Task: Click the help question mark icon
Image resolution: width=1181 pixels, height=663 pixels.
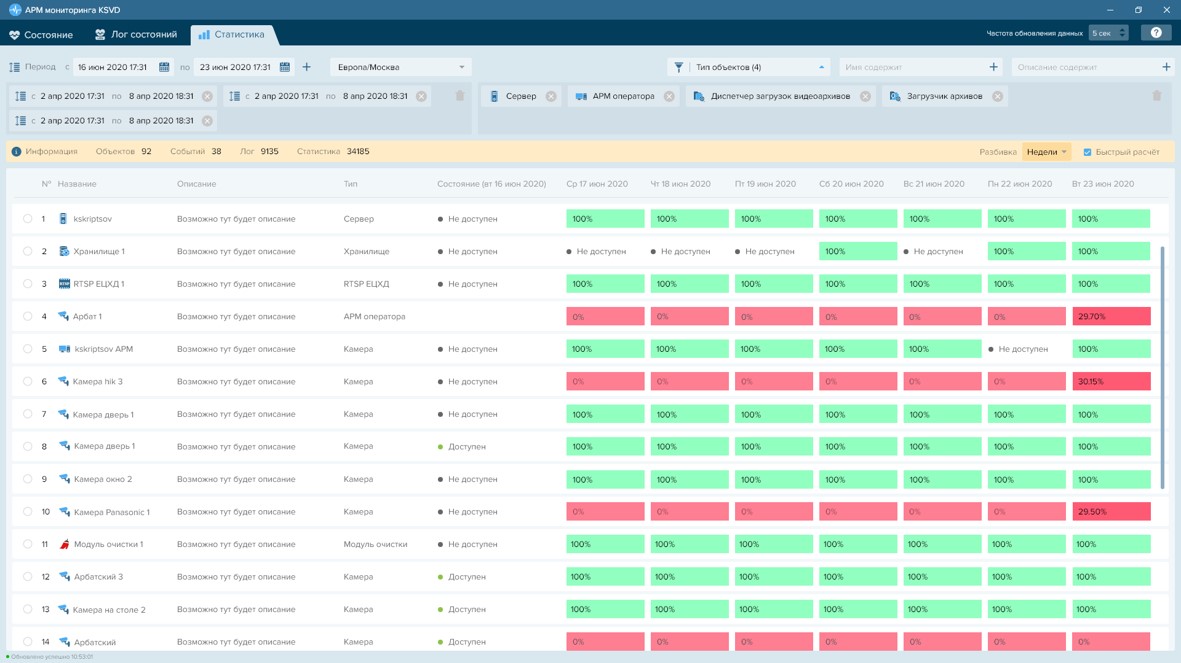Action: pos(1156,33)
